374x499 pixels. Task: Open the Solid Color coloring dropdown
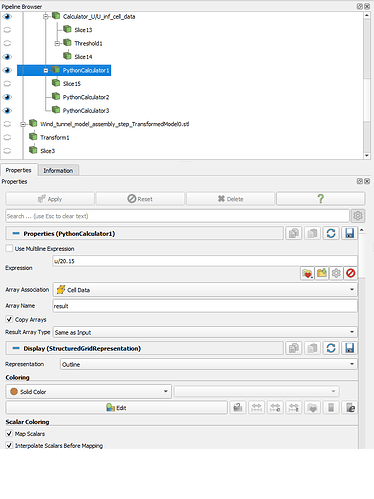[x=89, y=391]
